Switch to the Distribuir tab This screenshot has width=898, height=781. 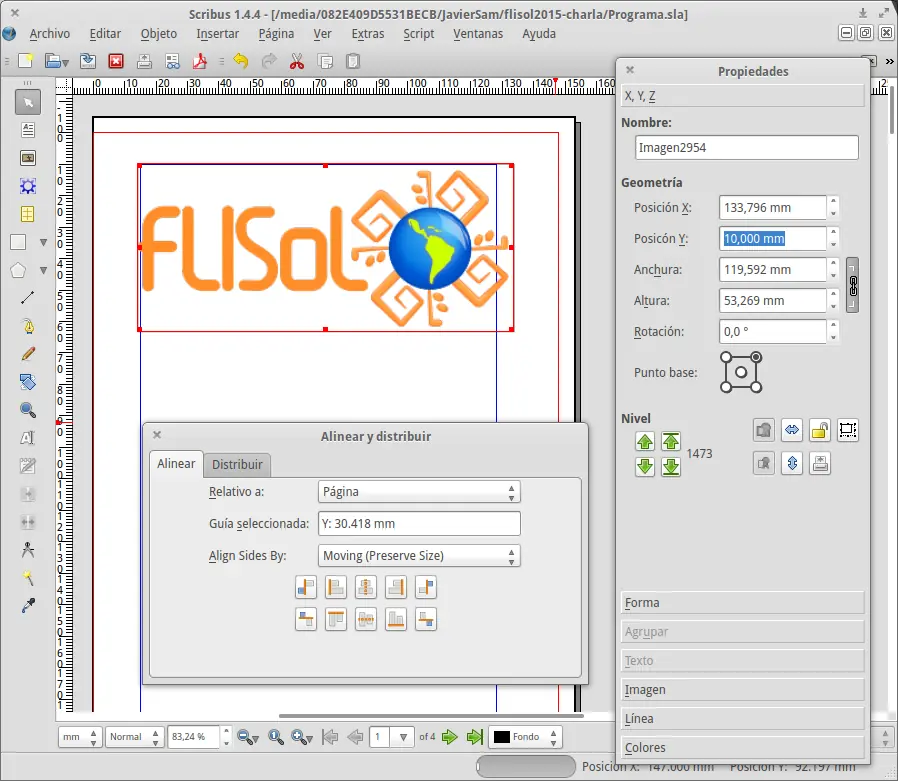coord(237,464)
